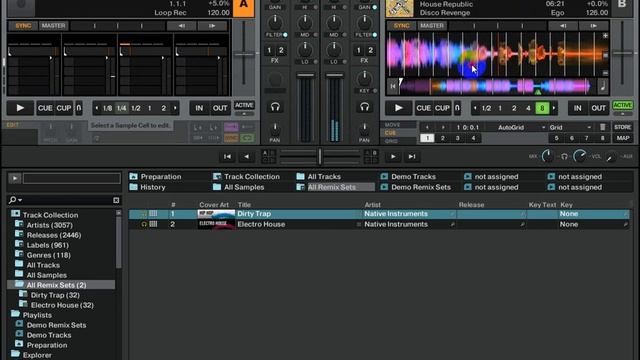Viewport: 640px width, 360px height.
Task: Toggle Deck B MASTER
Action: 432,26
